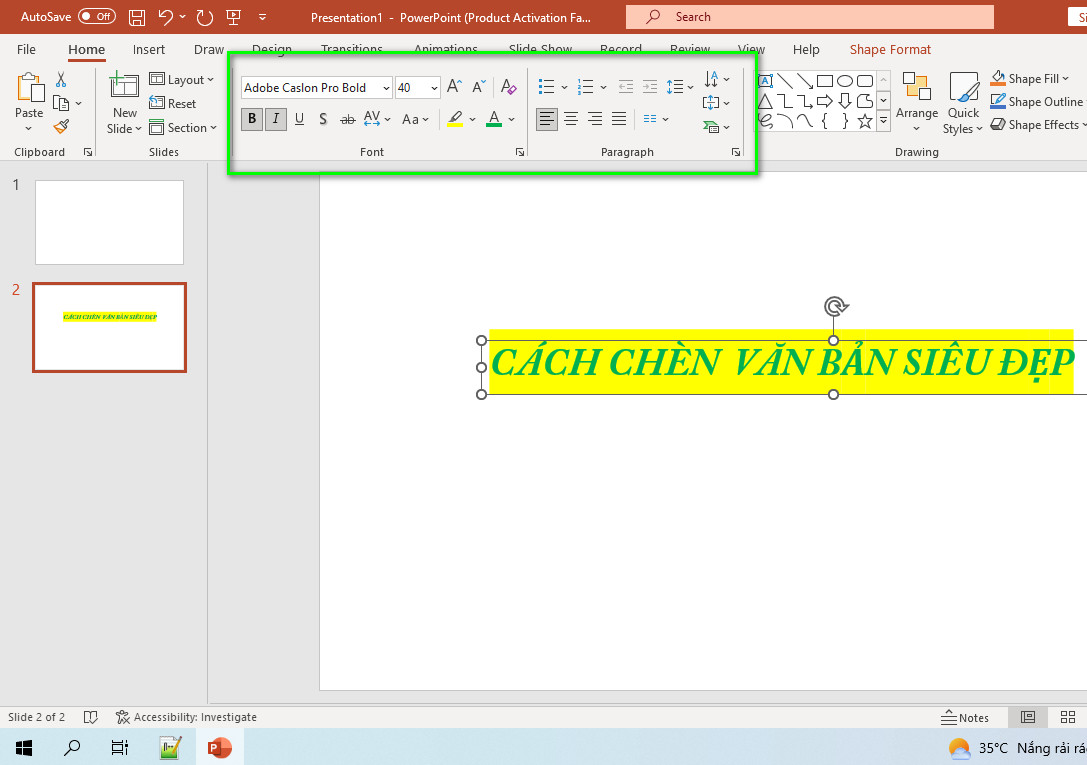The width and height of the screenshot is (1087, 765).
Task: Click the Save icon in title bar
Action: click(137, 17)
